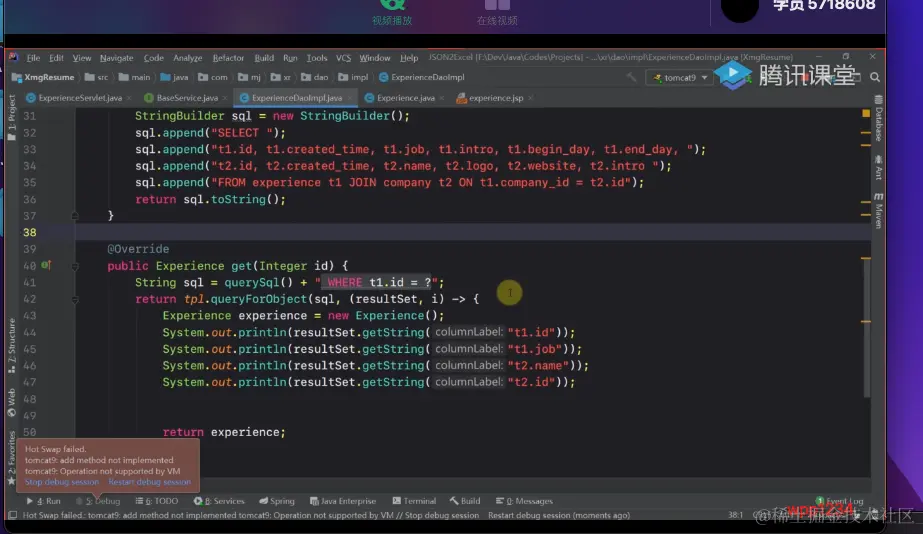Close the Experience.java tab

click(x=441, y=98)
